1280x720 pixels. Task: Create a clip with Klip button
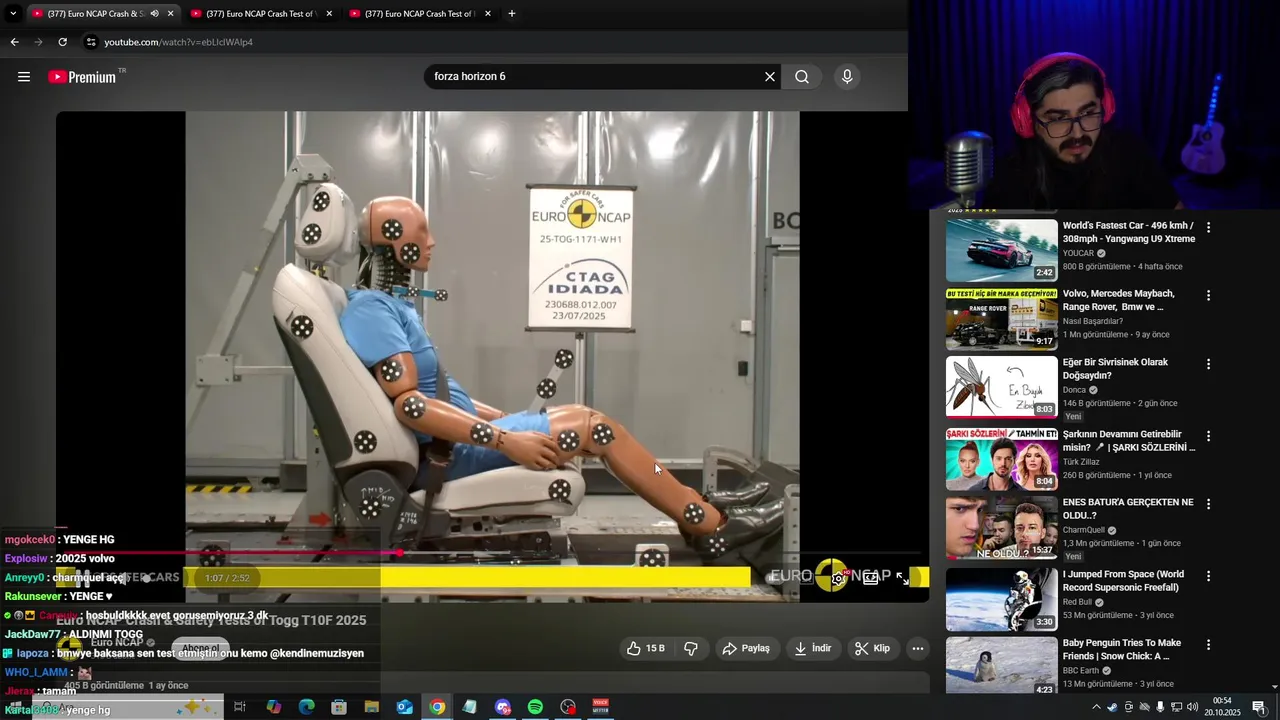(x=872, y=649)
